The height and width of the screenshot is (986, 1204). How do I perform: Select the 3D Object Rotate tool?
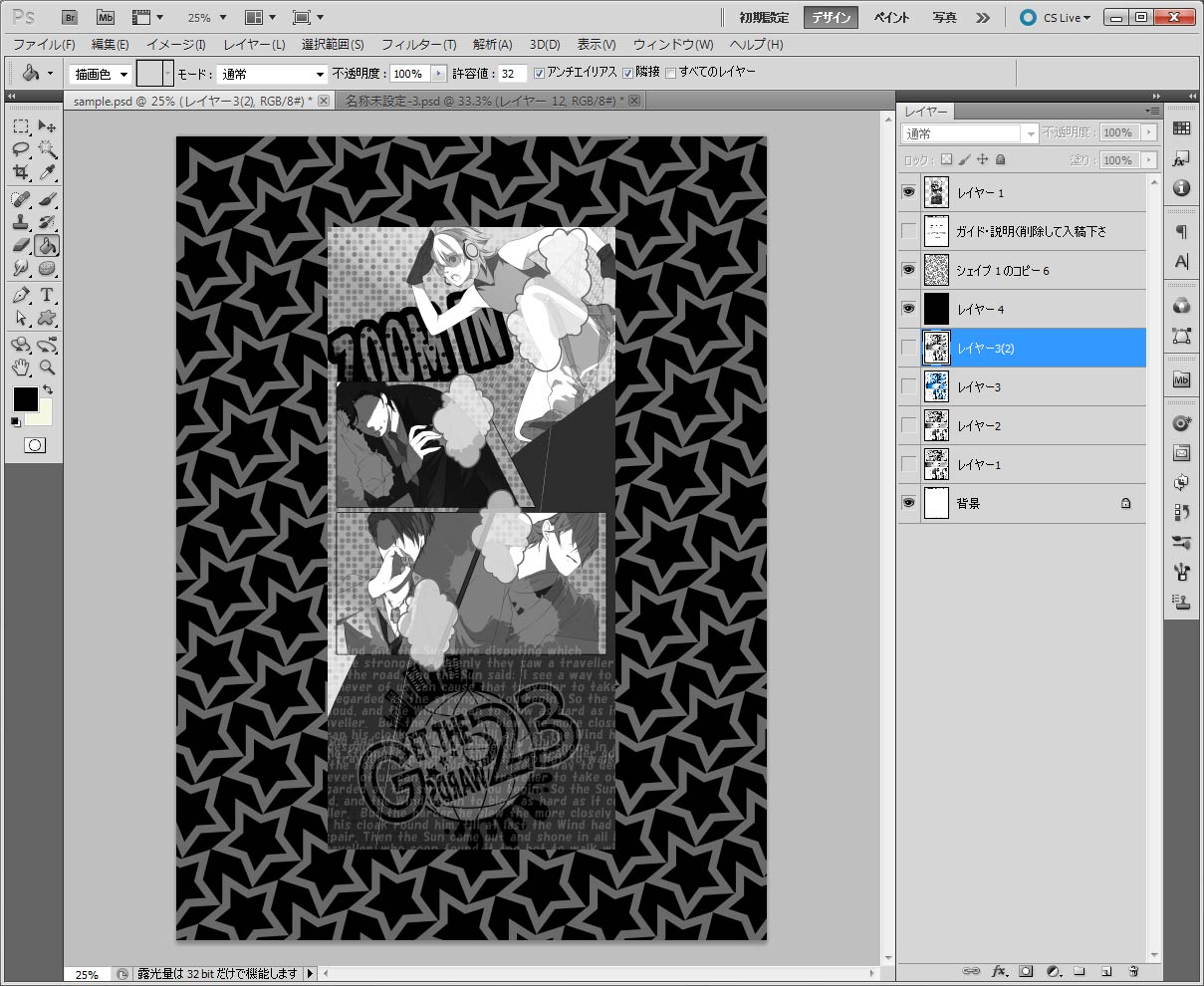21,345
